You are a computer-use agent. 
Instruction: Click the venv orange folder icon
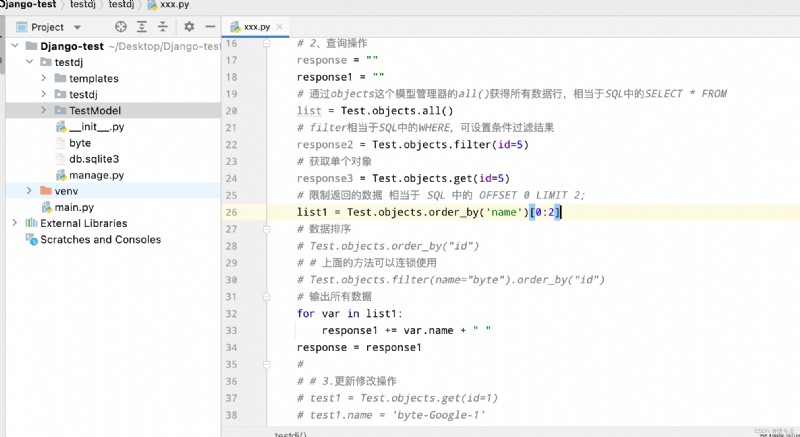pyautogui.click(x=46, y=191)
